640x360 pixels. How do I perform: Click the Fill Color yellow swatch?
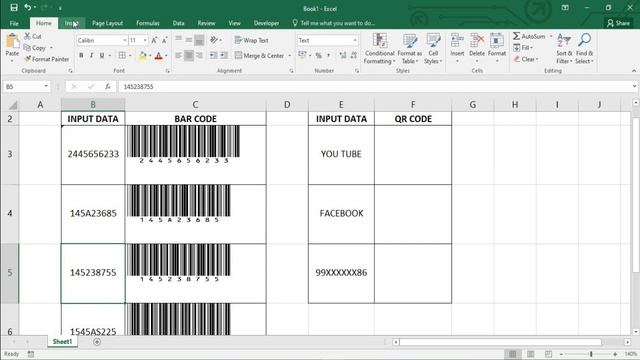pos(142,56)
